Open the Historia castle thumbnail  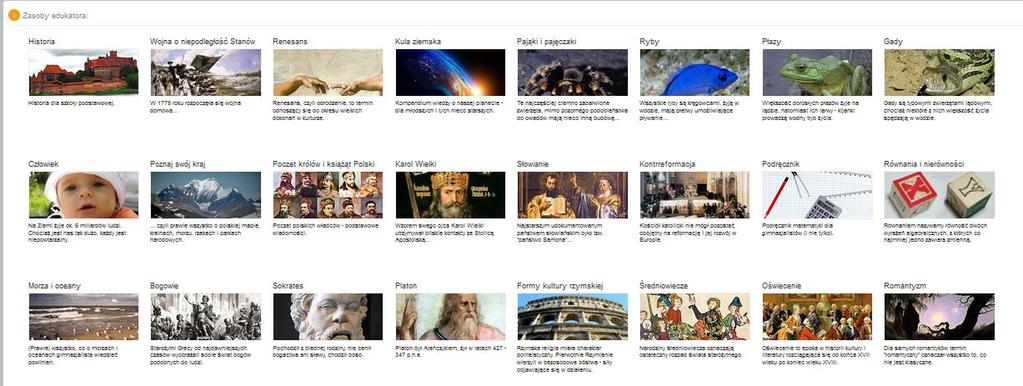tap(84, 72)
